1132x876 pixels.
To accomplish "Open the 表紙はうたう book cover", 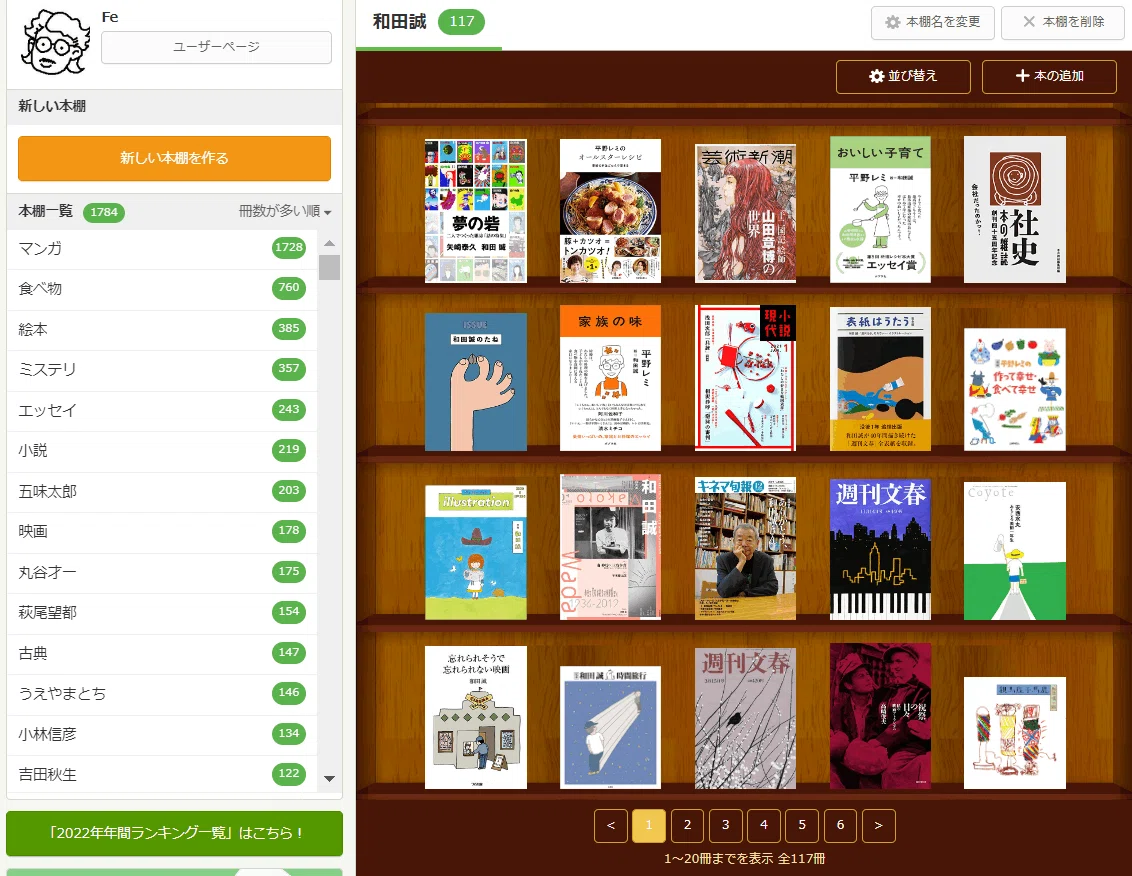I will pyautogui.click(x=880, y=379).
